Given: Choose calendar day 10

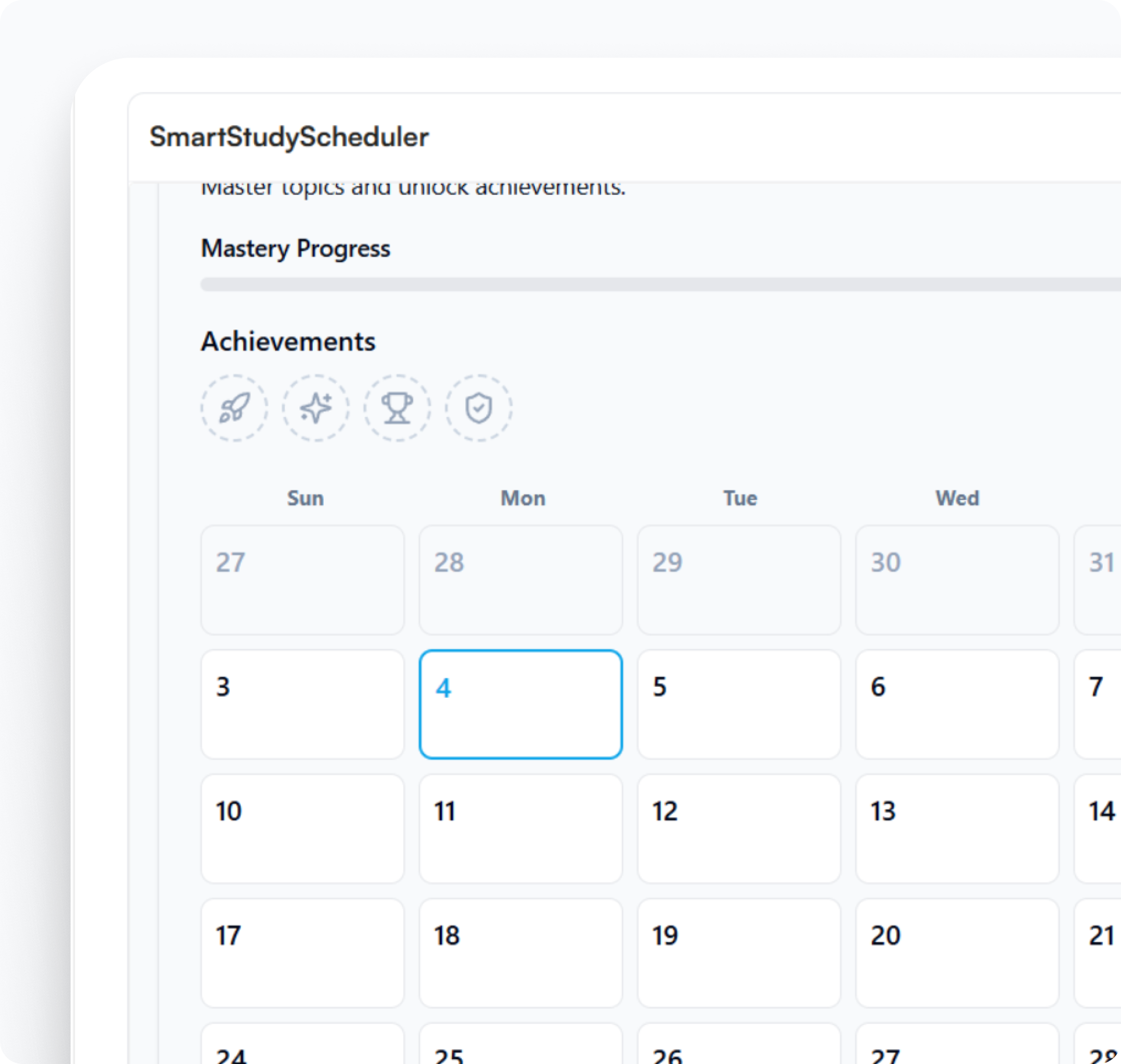Looking at the screenshot, I should (302, 829).
